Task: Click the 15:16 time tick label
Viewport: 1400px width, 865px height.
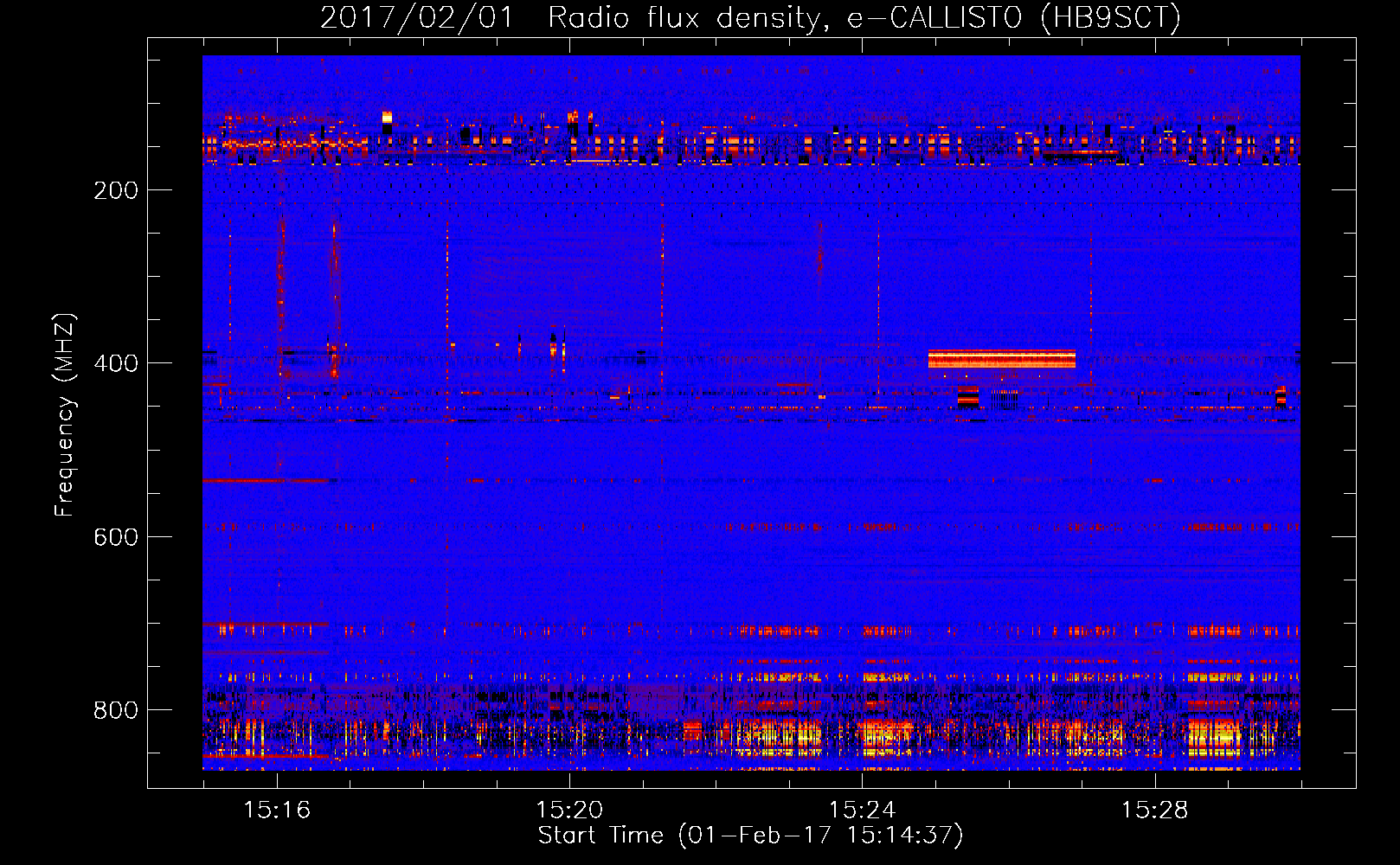Action: (x=277, y=810)
